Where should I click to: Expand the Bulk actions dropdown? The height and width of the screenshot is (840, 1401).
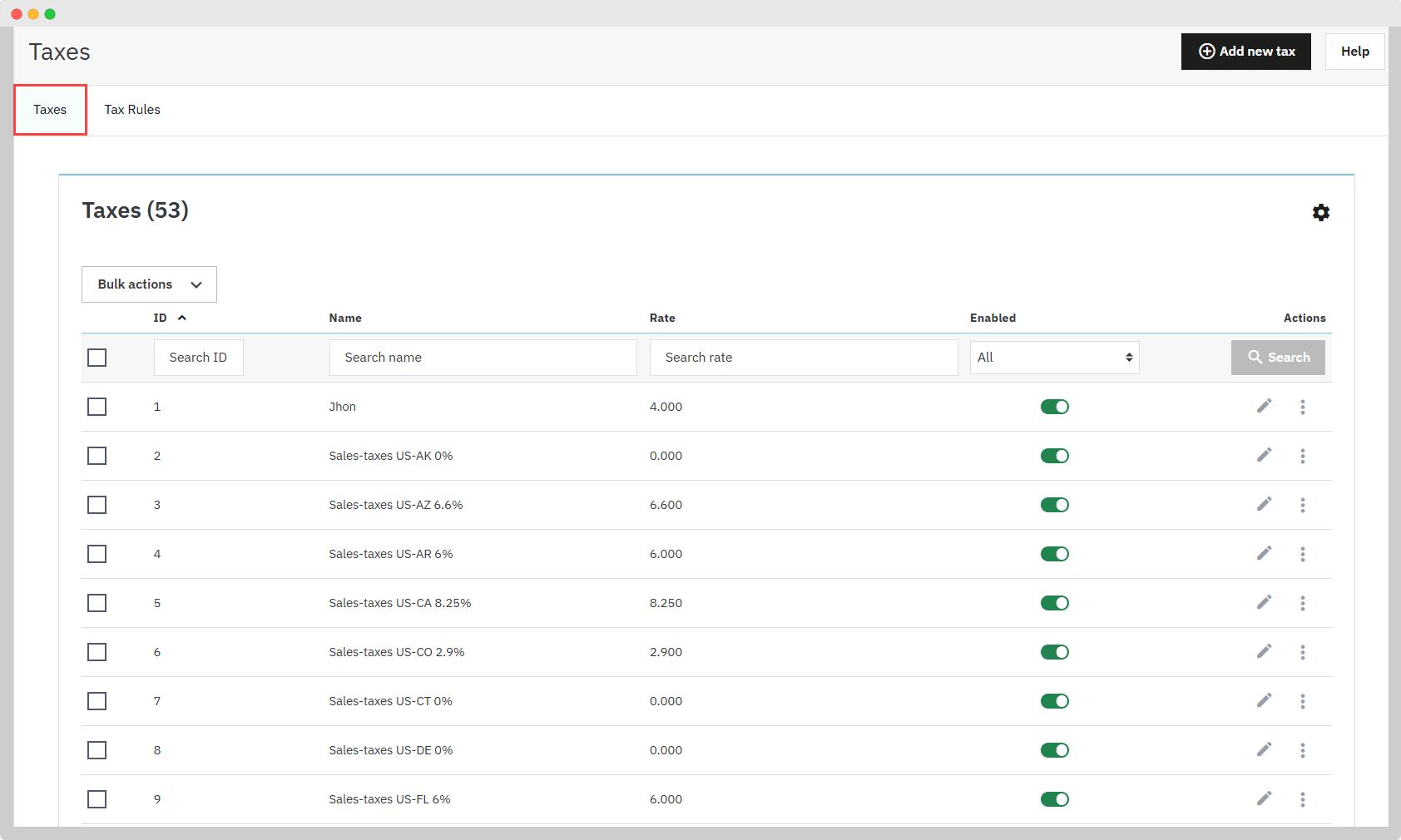pos(149,284)
